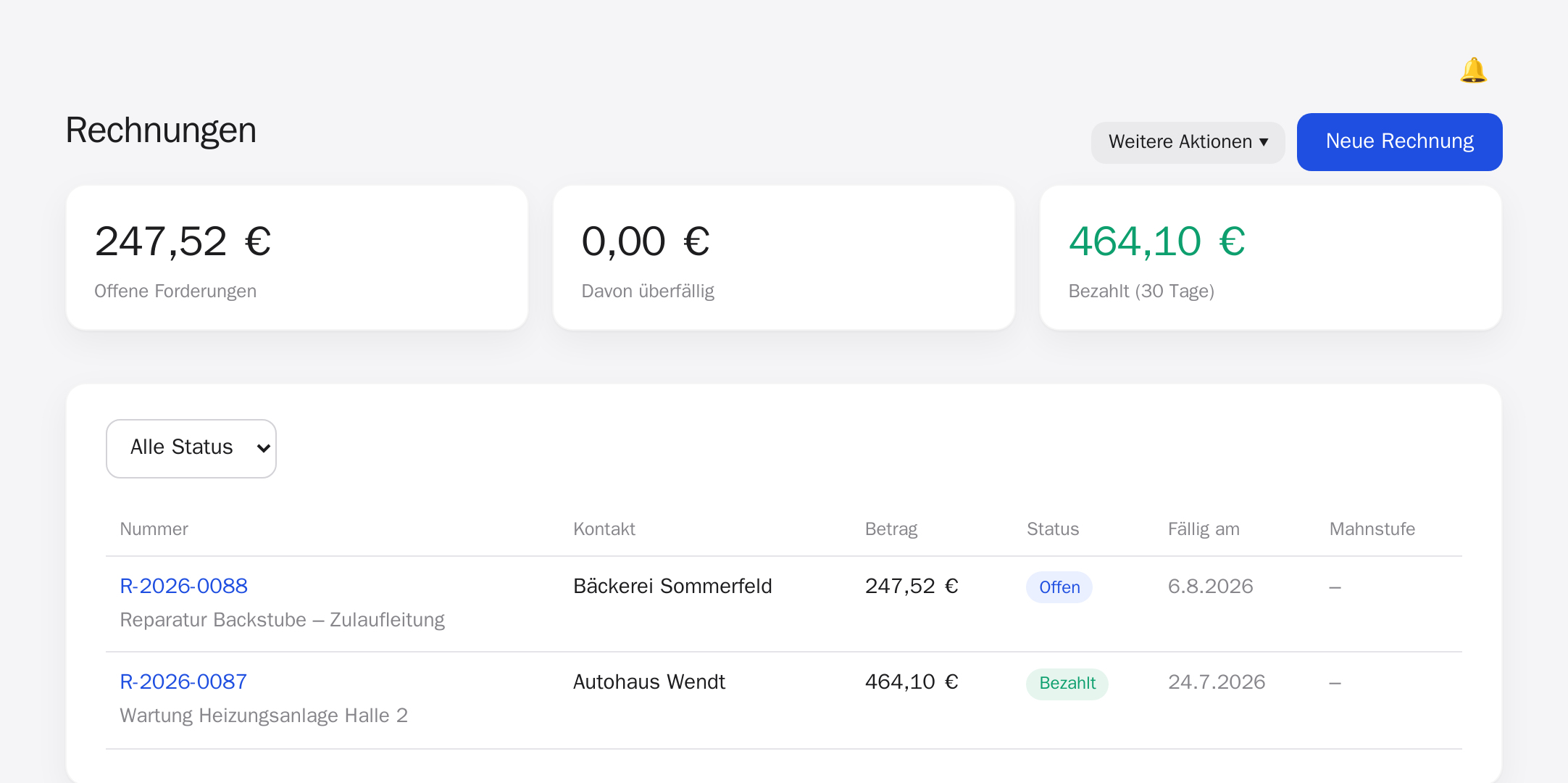Select contact Autohaus Wendt in the table
This screenshot has width=1568, height=783.
[649, 681]
